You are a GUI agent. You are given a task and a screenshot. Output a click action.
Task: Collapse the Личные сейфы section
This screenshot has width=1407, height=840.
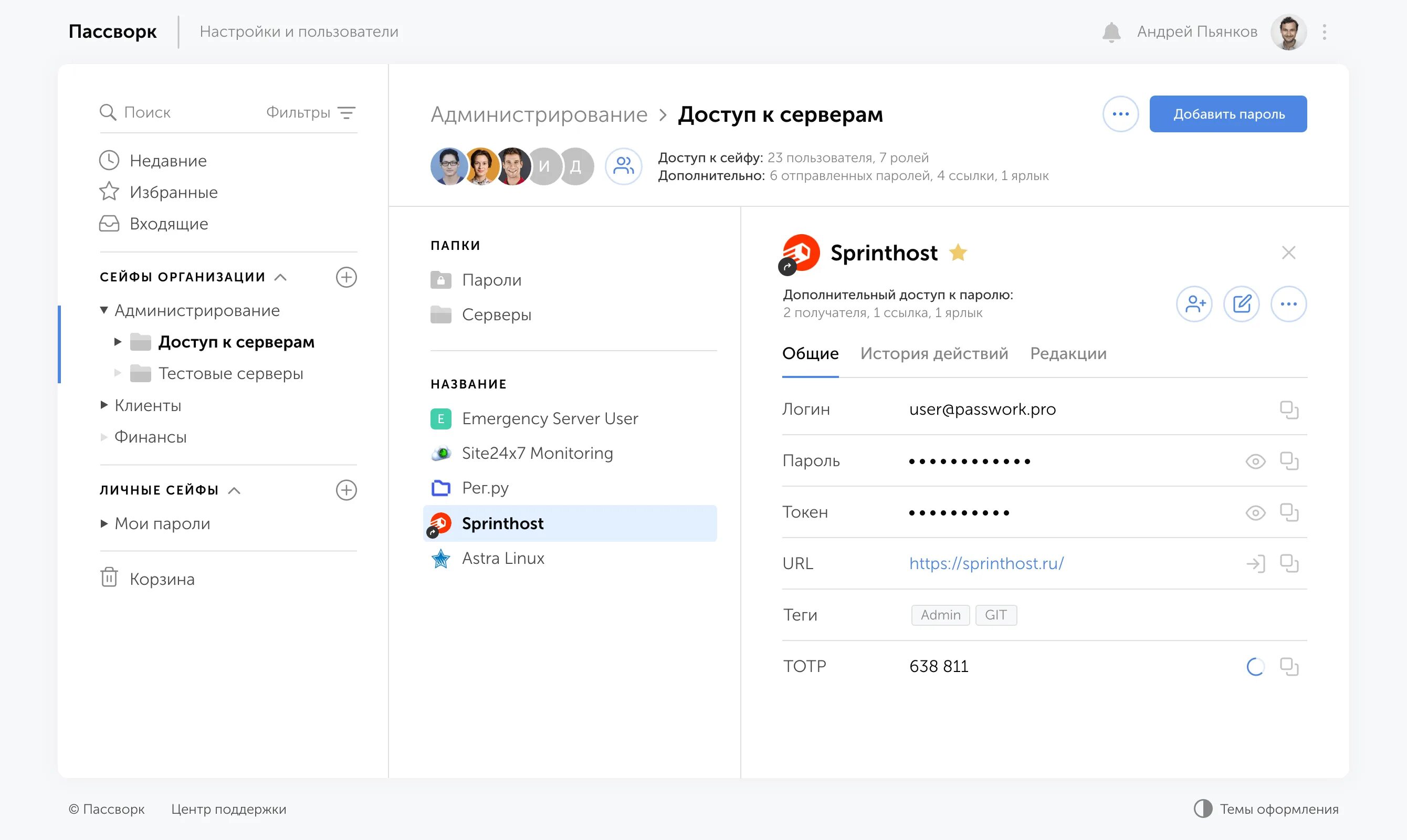coord(234,490)
